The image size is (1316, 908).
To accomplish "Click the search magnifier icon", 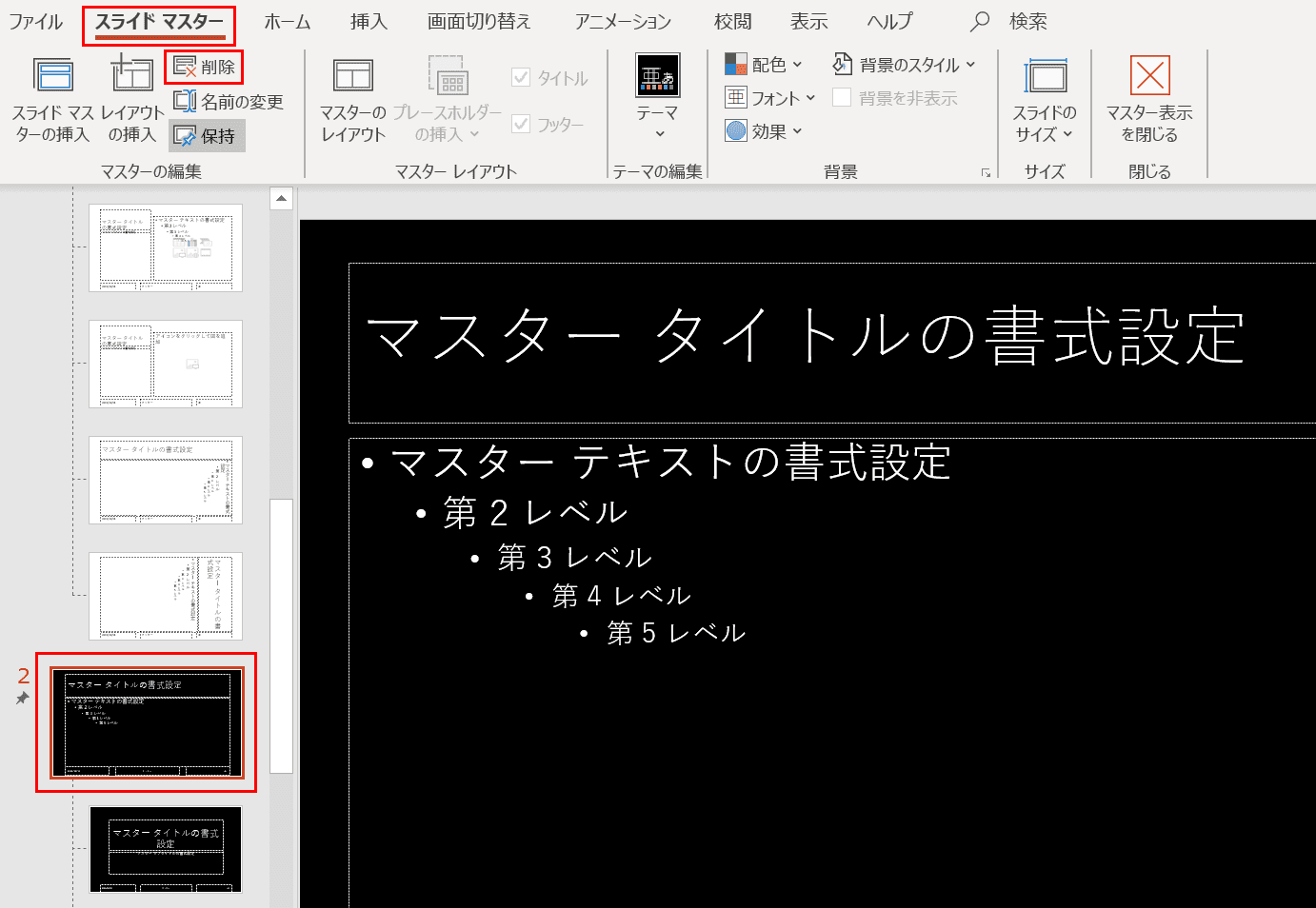I will point(979,21).
